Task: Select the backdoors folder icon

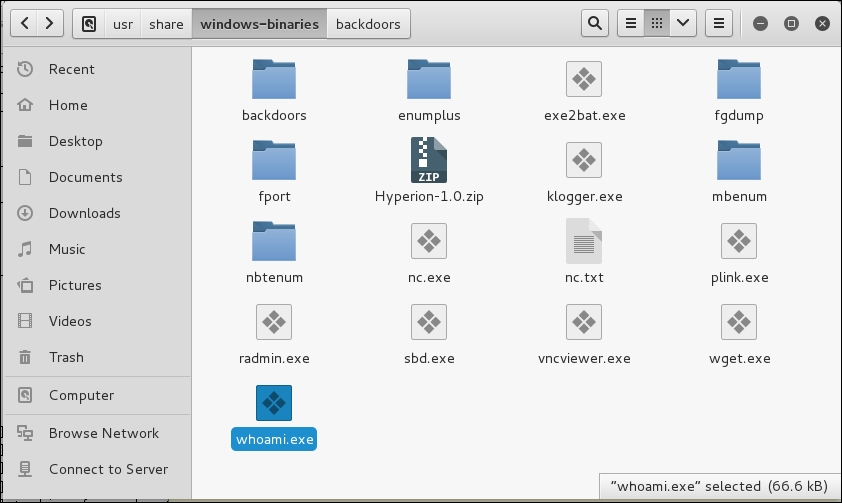Action: [274, 79]
